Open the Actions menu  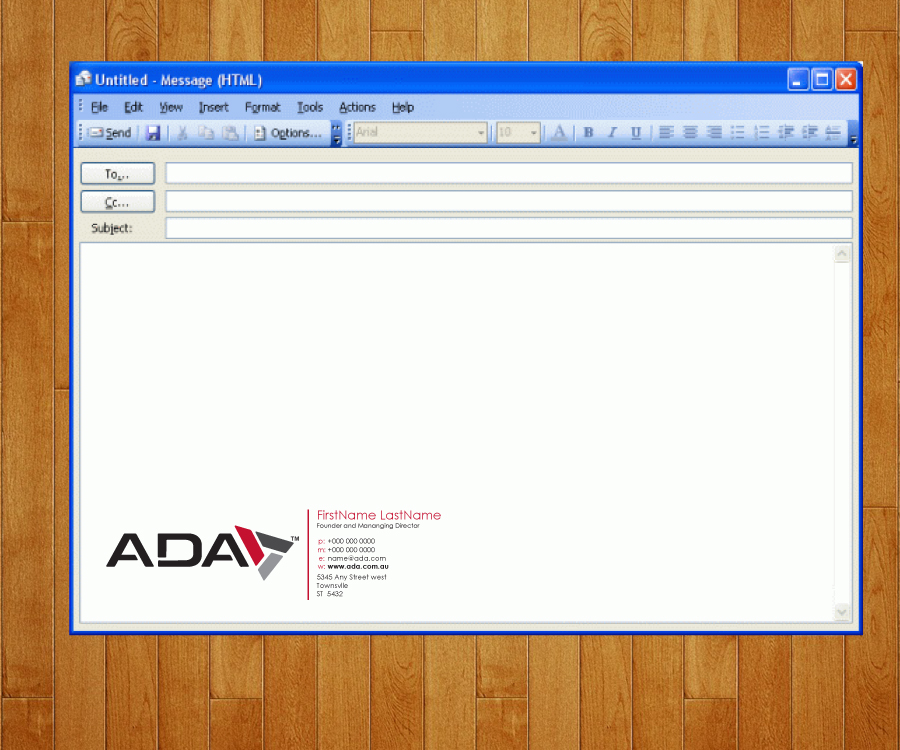coord(357,107)
